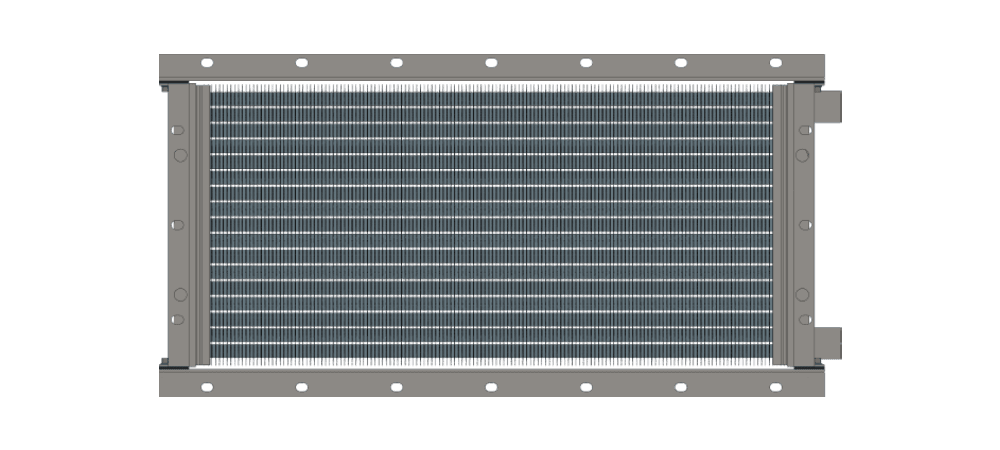Select the topmost hole on the left side bracket
Screen dimensions: 1000x450
179,130
